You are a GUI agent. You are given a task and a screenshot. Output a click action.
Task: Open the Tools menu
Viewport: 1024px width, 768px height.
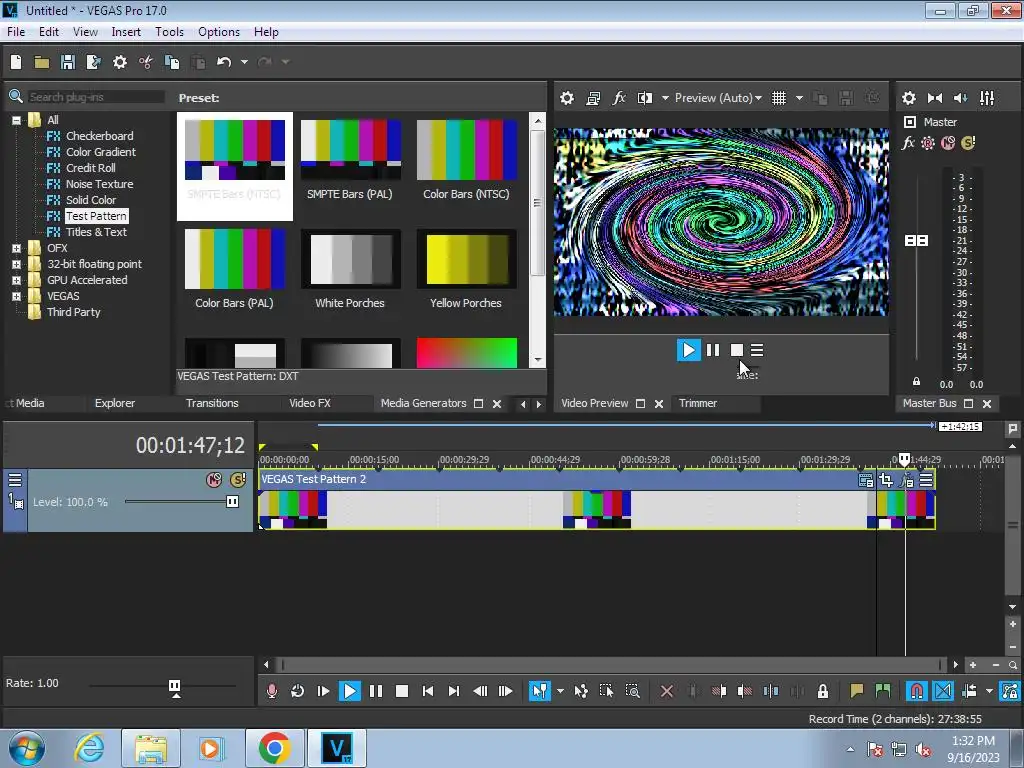point(169,32)
